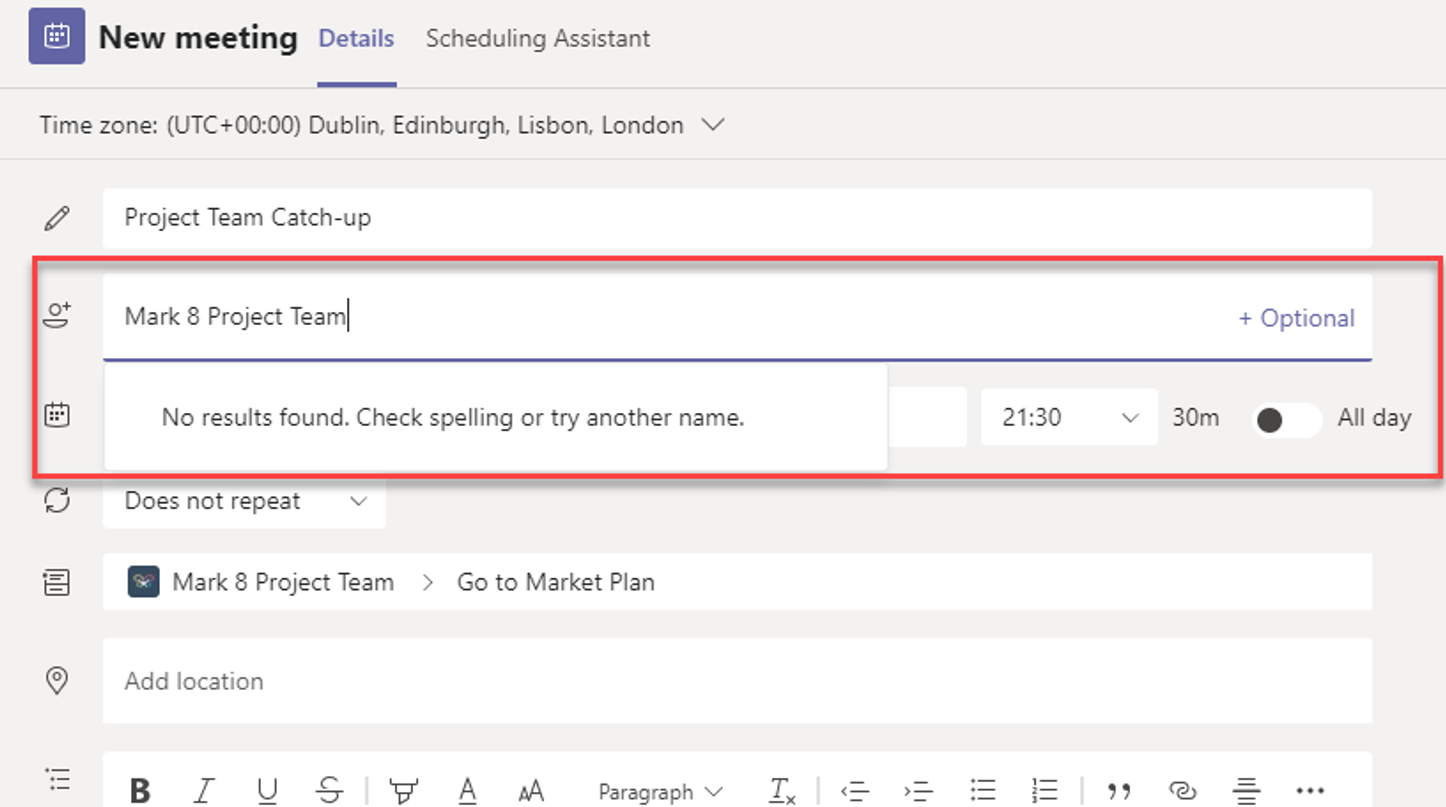
Task: Toggle underline formatting
Action: click(x=267, y=791)
